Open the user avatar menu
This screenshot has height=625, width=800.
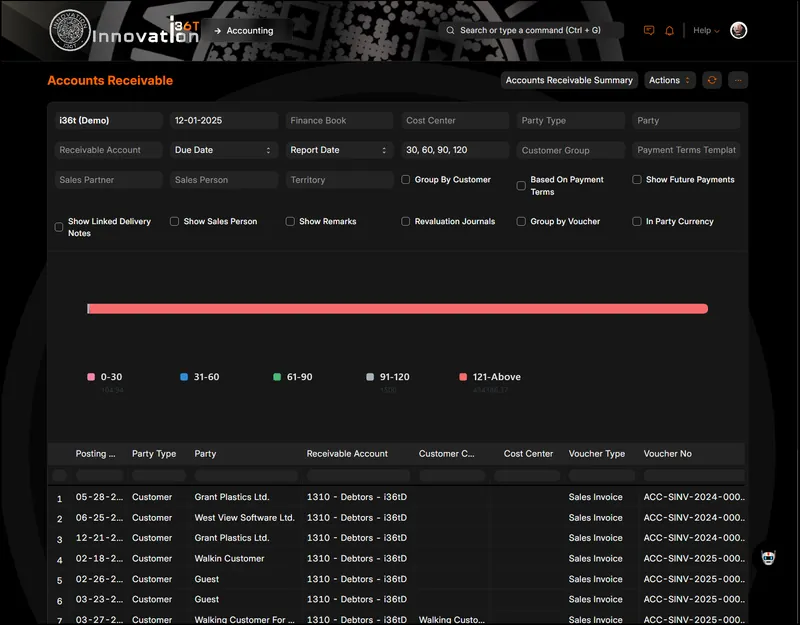[738, 31]
